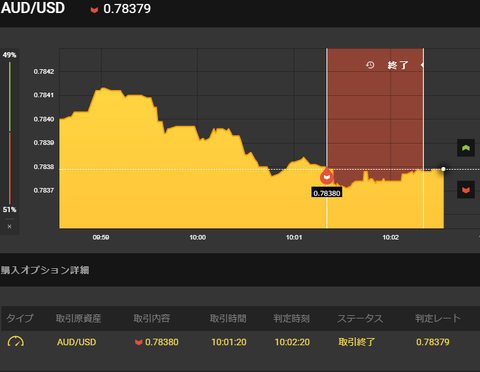Click the current rate 0.78379 in header
This screenshot has width=480, height=372.
[x=127, y=9]
